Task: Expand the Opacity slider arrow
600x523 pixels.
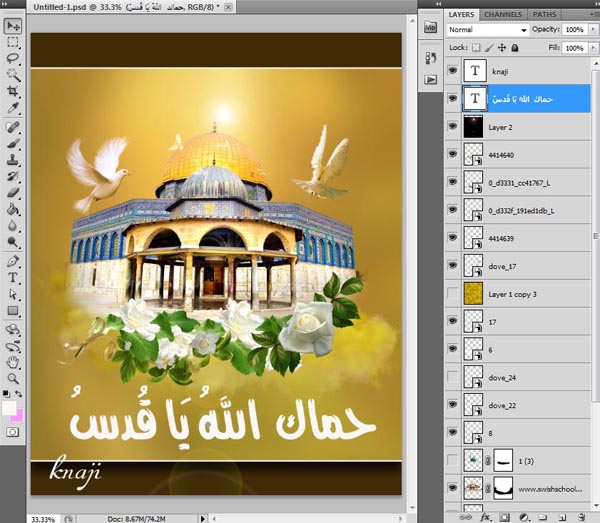Action: tap(591, 30)
